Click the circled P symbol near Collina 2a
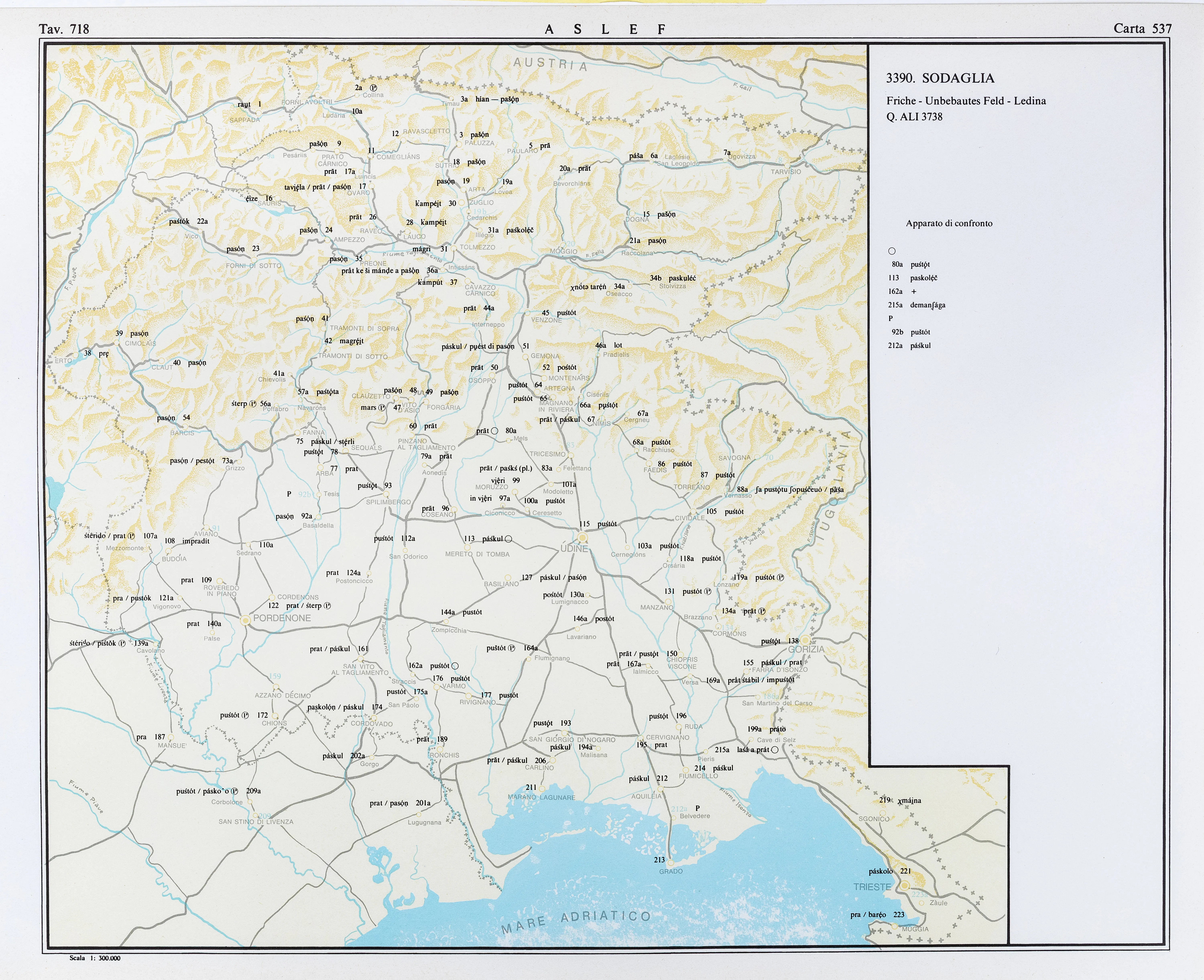The height and width of the screenshot is (980, 1204). coord(373,88)
